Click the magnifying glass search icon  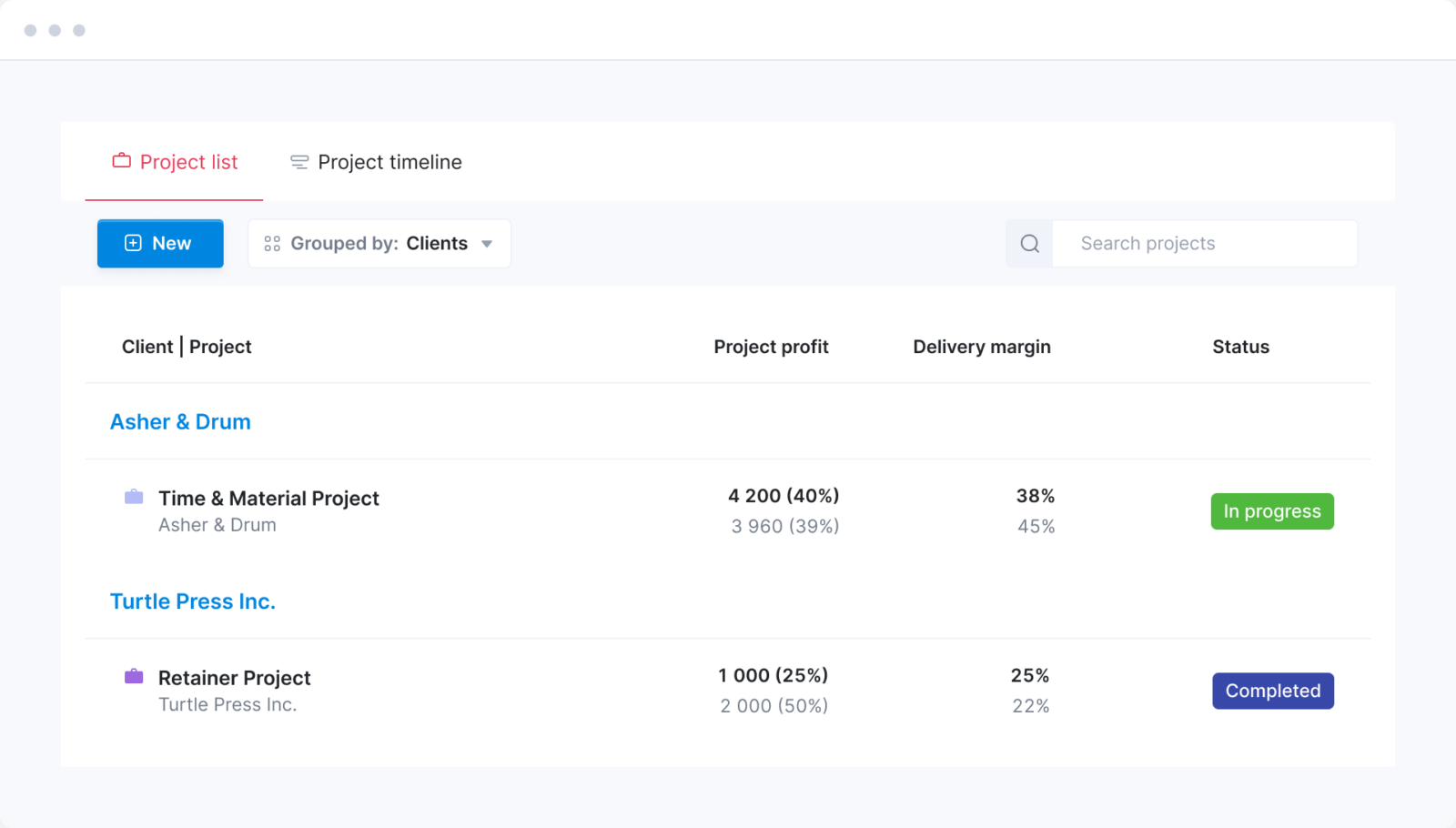click(1028, 243)
